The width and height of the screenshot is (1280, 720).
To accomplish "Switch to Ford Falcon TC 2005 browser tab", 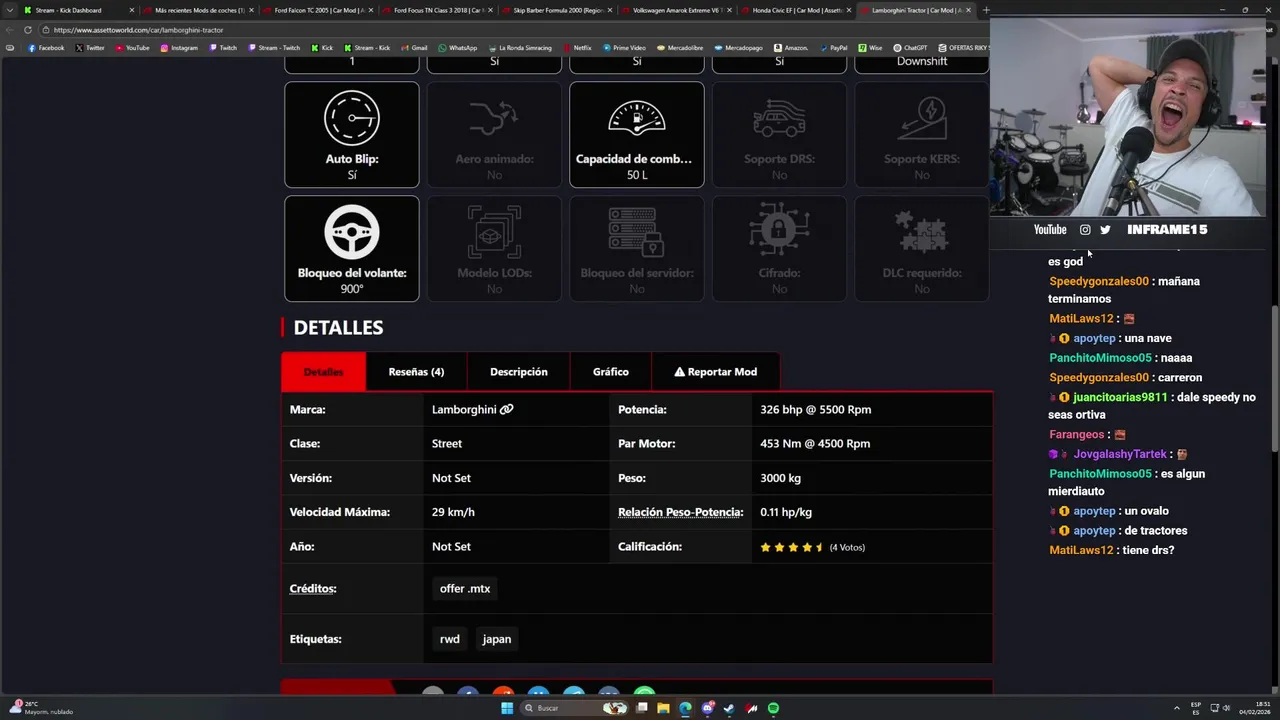I will [x=318, y=10].
